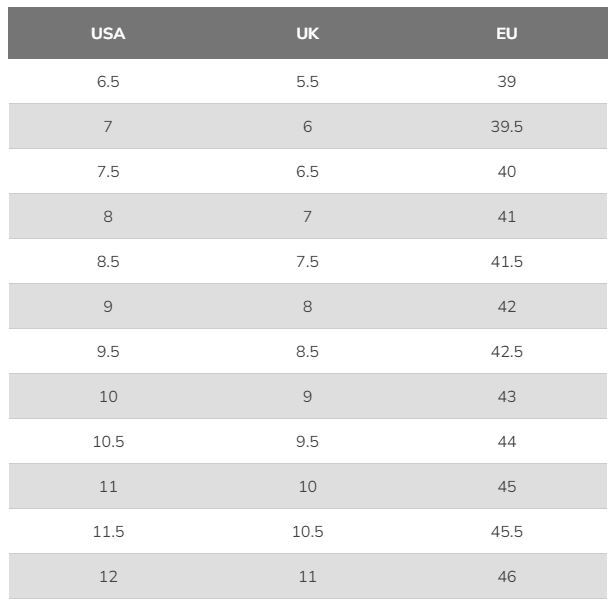The height and width of the screenshot is (608, 615).
Task: Click the EU size 41 cell
Action: coord(507,216)
